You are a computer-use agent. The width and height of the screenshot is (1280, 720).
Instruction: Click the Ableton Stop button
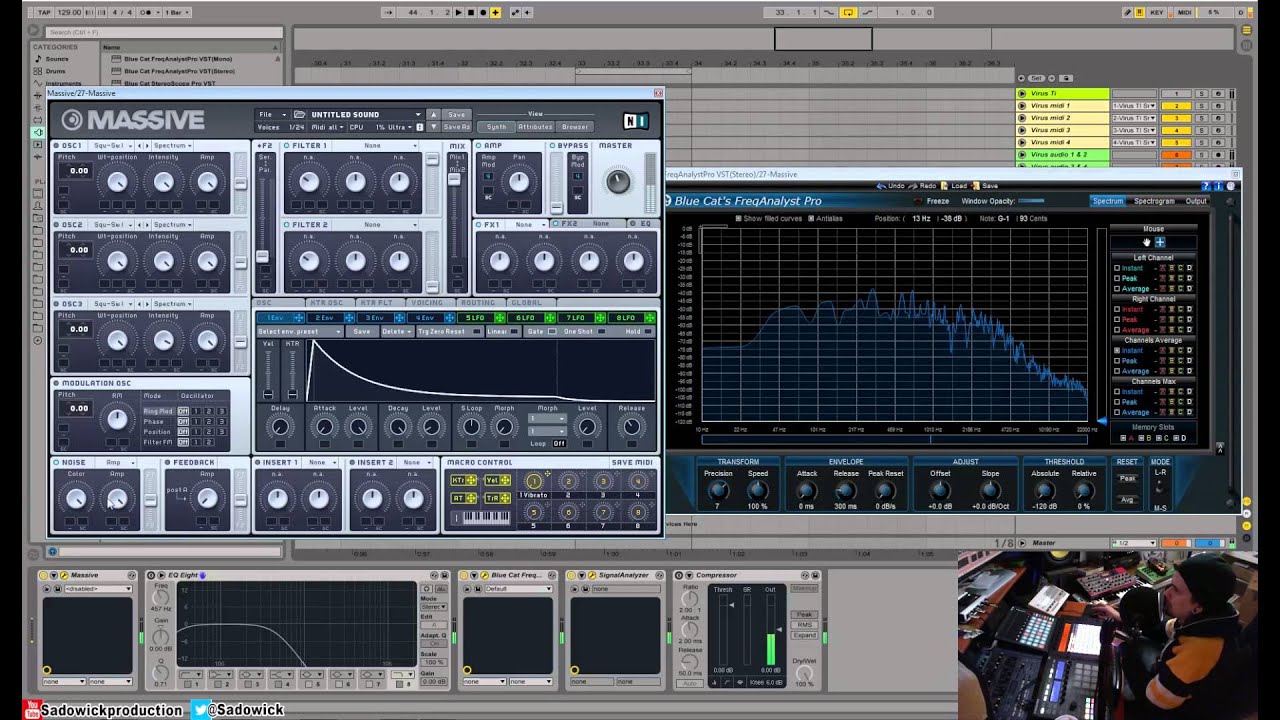[x=471, y=12]
